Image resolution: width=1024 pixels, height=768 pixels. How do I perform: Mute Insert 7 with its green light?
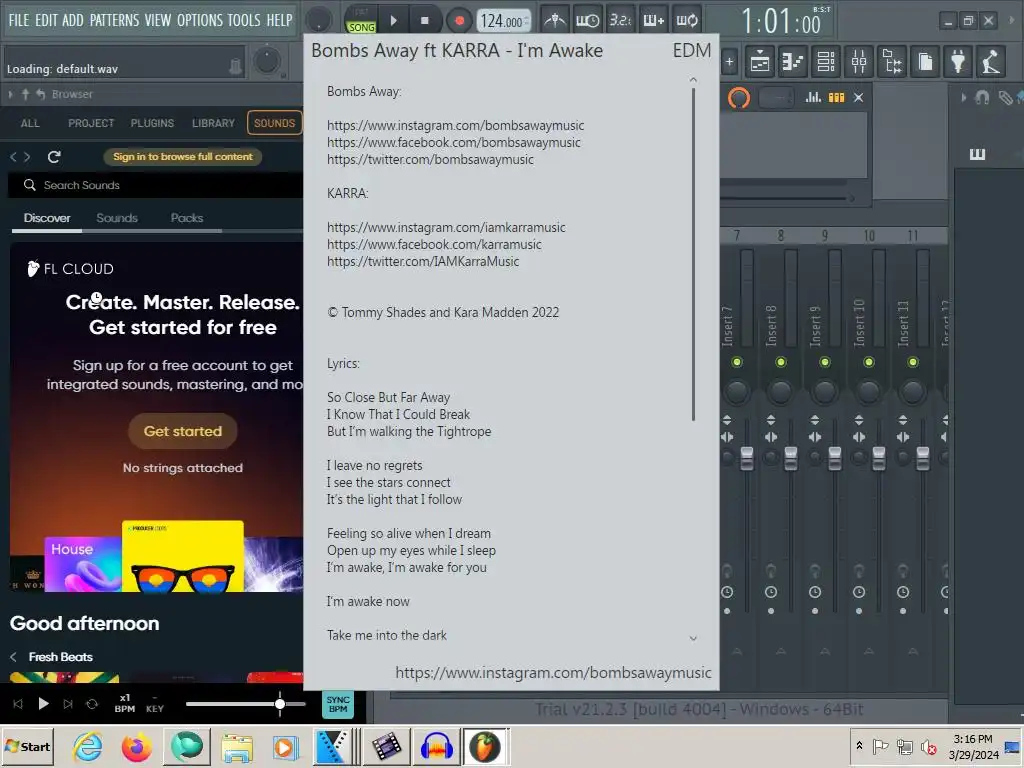coord(737,362)
